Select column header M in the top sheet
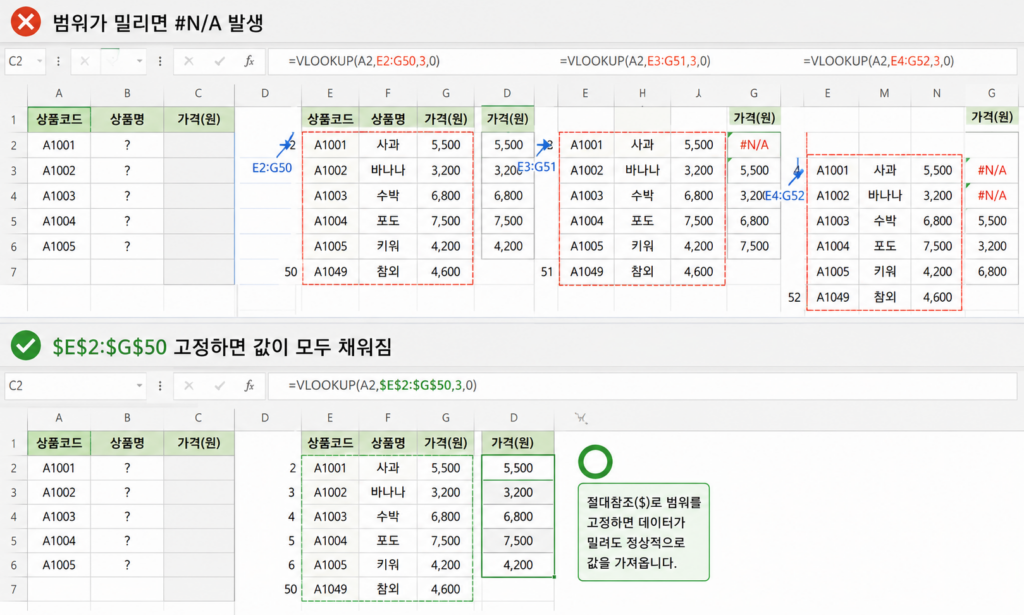The image size is (1024, 615). [884, 93]
